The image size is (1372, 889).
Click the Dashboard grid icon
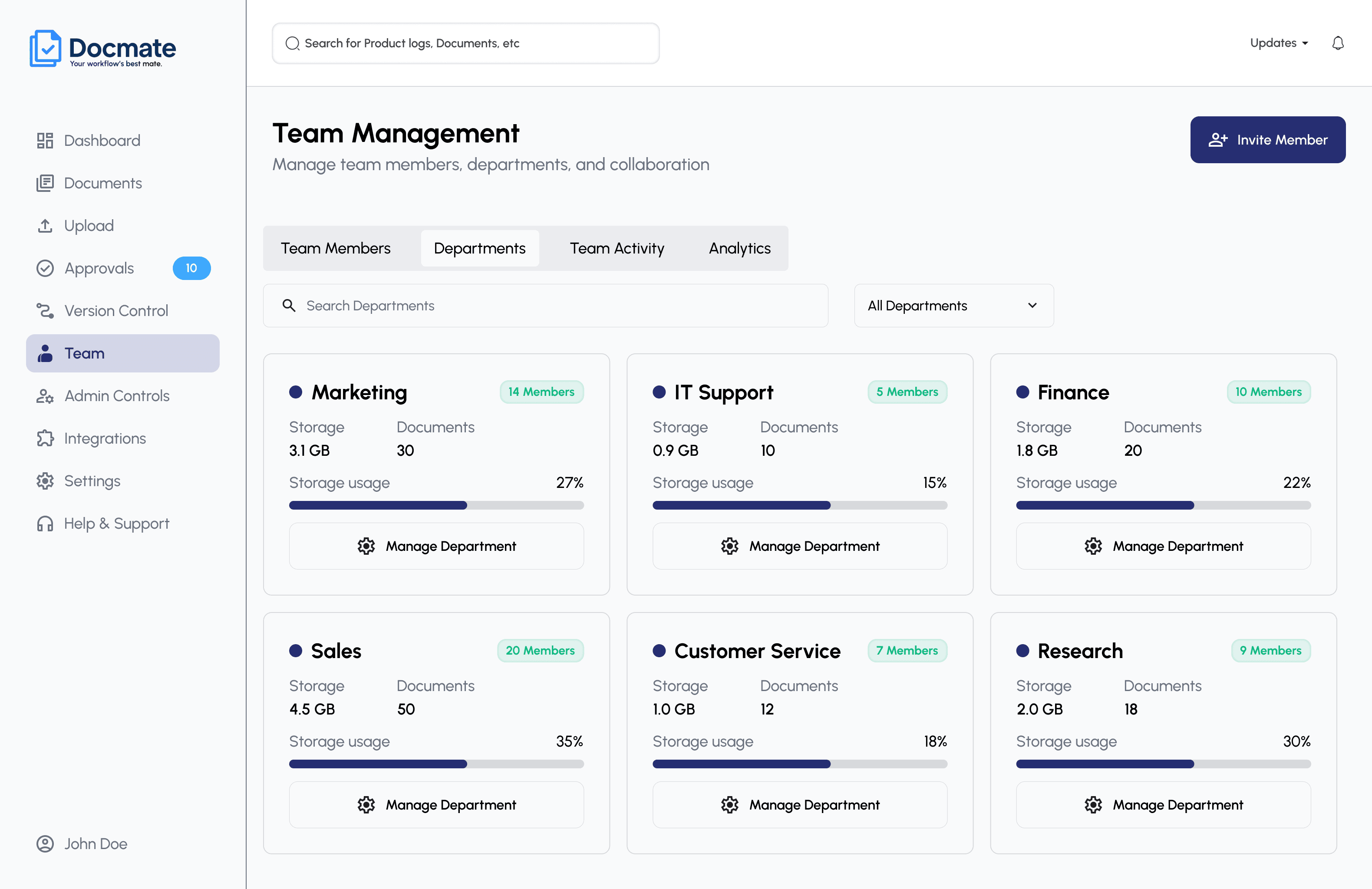click(x=45, y=141)
